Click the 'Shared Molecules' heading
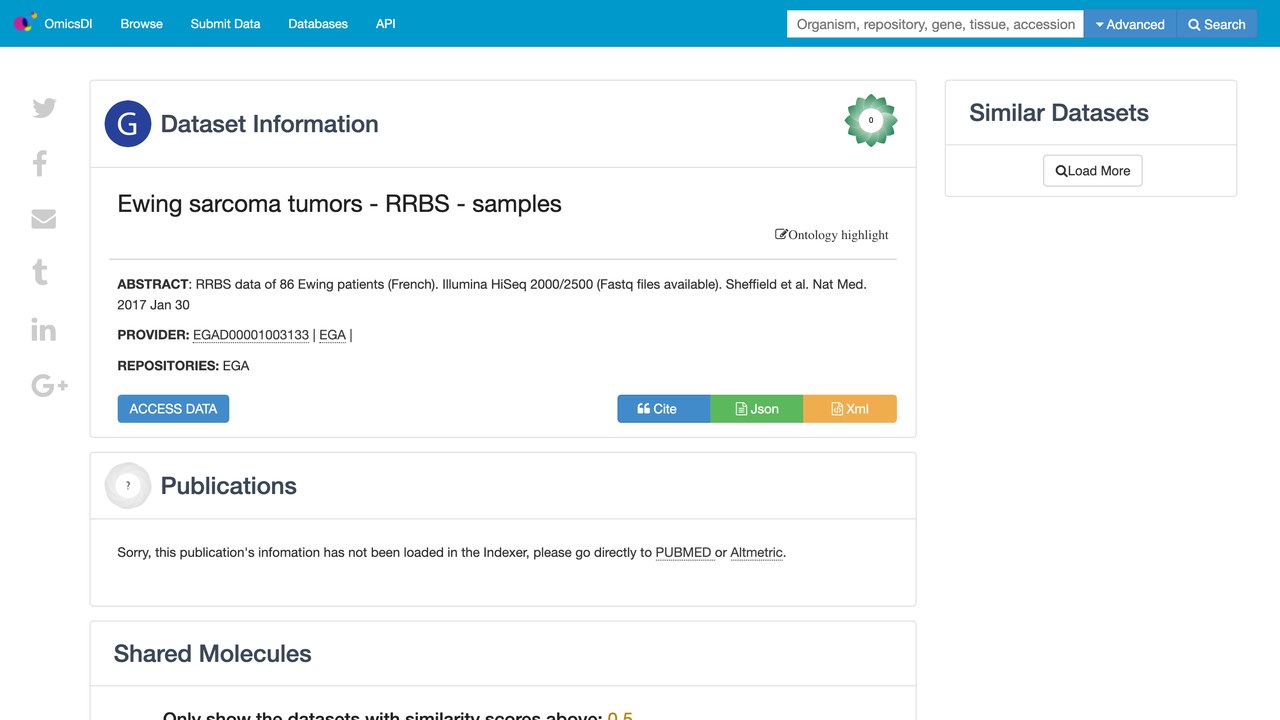The height and width of the screenshot is (720, 1280). (x=213, y=654)
